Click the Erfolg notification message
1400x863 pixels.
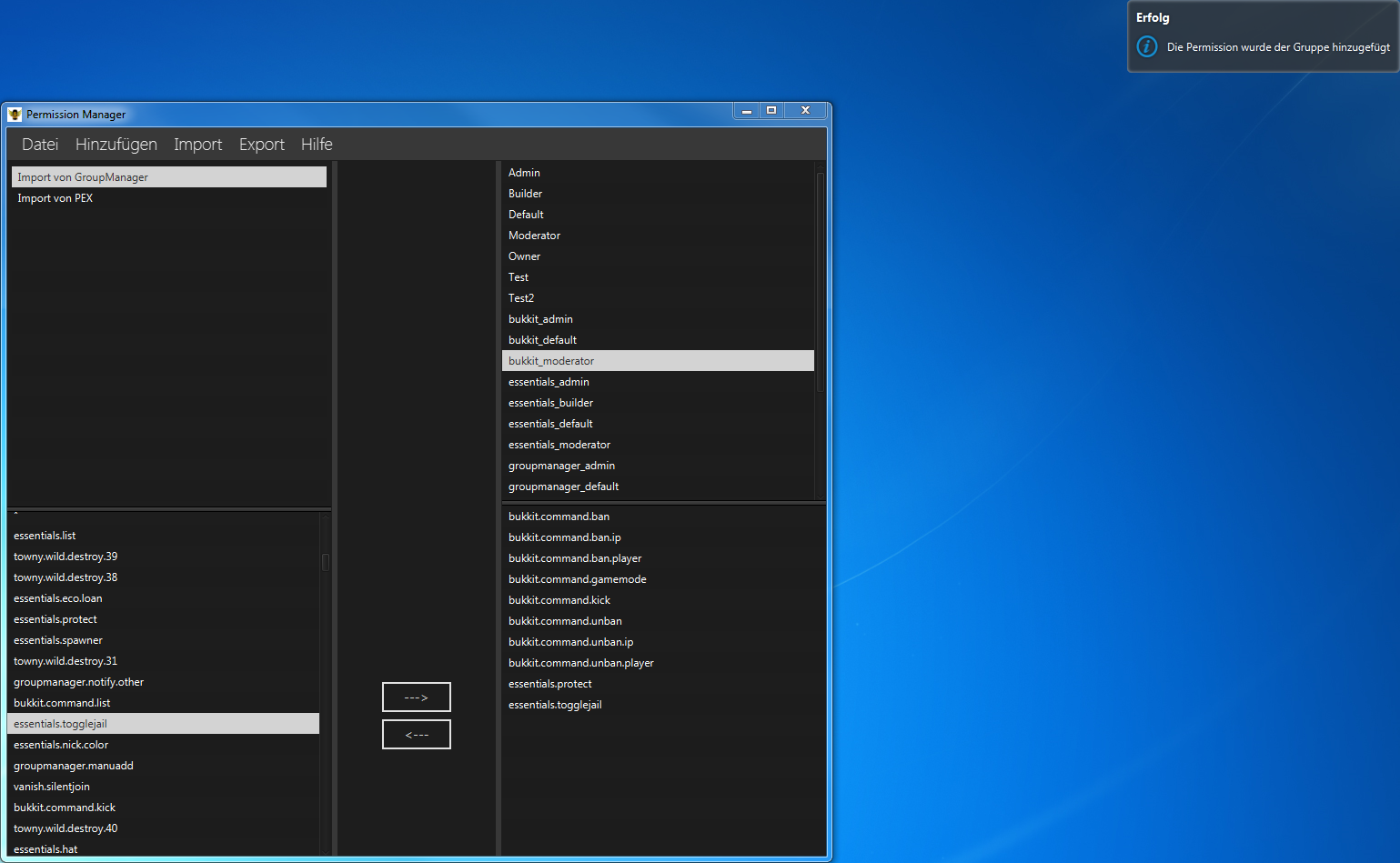(x=1278, y=47)
